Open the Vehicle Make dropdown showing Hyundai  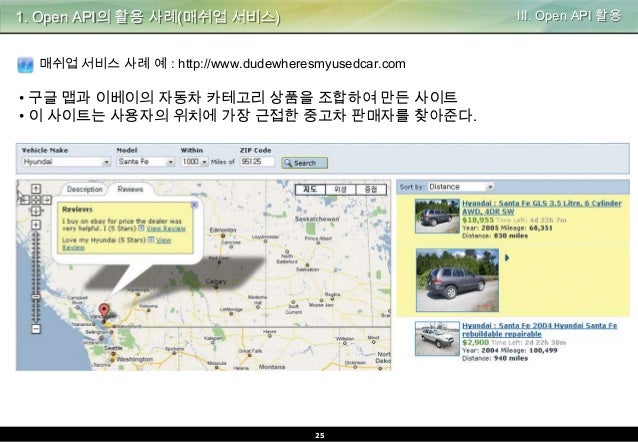[66, 162]
